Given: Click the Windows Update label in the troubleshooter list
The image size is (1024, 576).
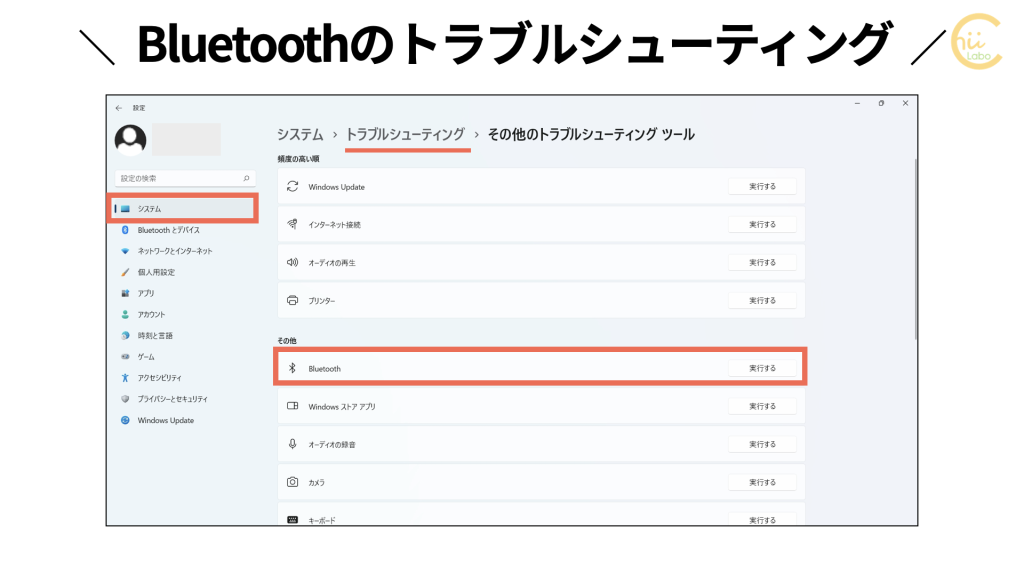Looking at the screenshot, I should (x=336, y=187).
